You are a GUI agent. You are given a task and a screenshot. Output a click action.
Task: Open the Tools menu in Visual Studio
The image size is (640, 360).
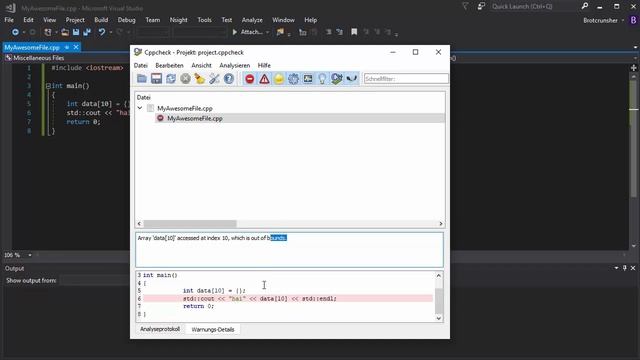(204, 20)
